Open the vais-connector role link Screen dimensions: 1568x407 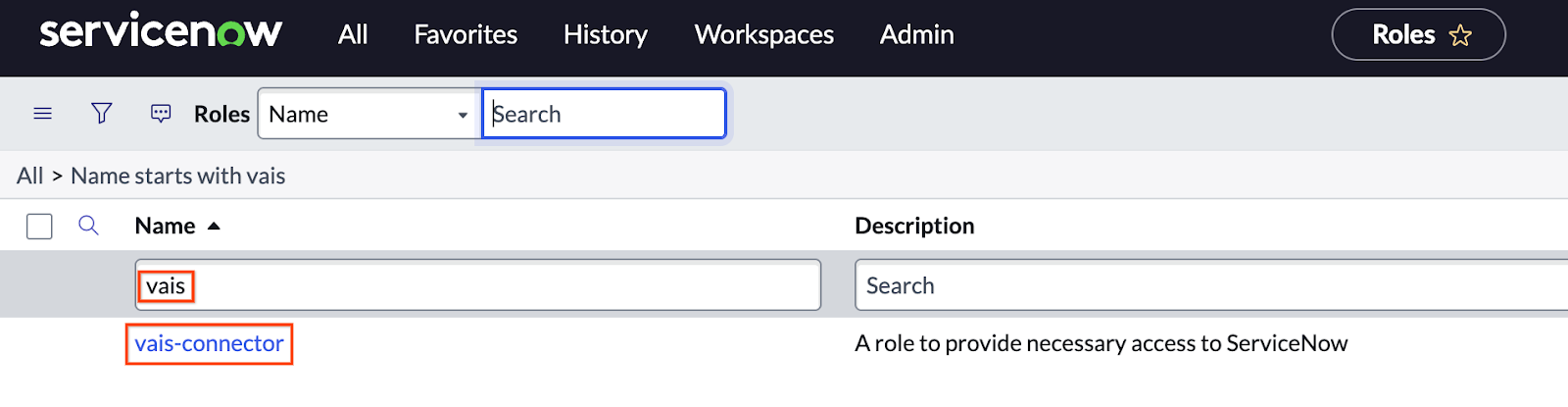click(x=209, y=343)
